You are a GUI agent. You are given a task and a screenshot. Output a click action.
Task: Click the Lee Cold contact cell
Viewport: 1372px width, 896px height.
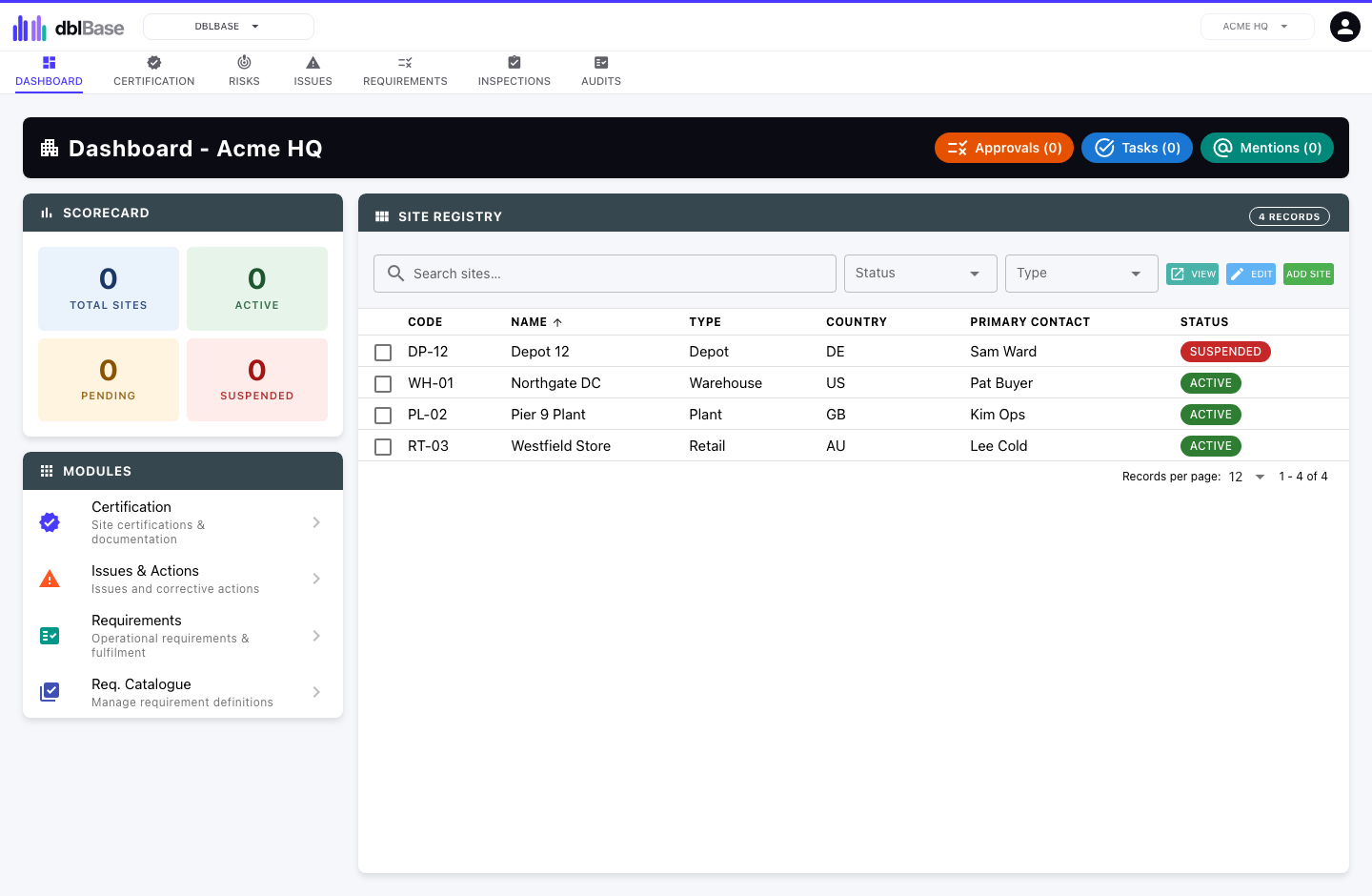[x=999, y=446]
